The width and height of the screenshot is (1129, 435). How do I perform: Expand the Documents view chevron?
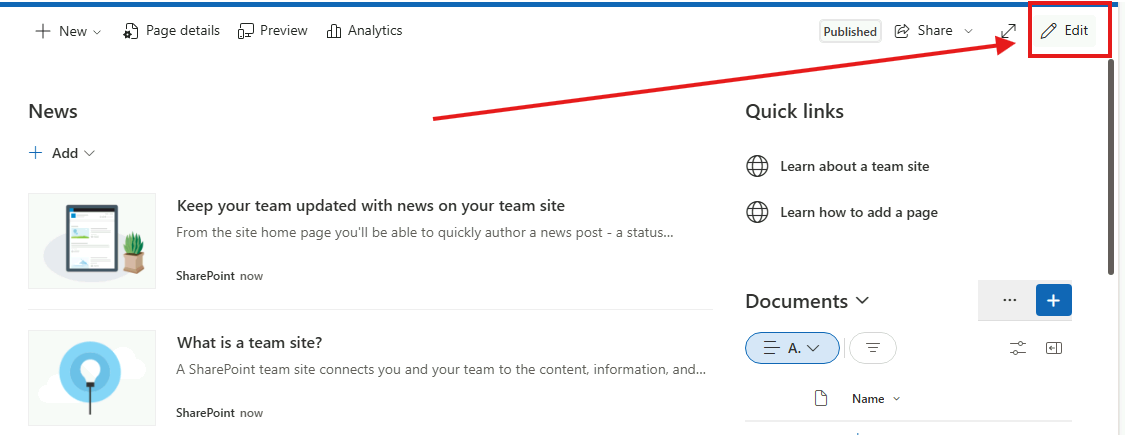(x=863, y=300)
